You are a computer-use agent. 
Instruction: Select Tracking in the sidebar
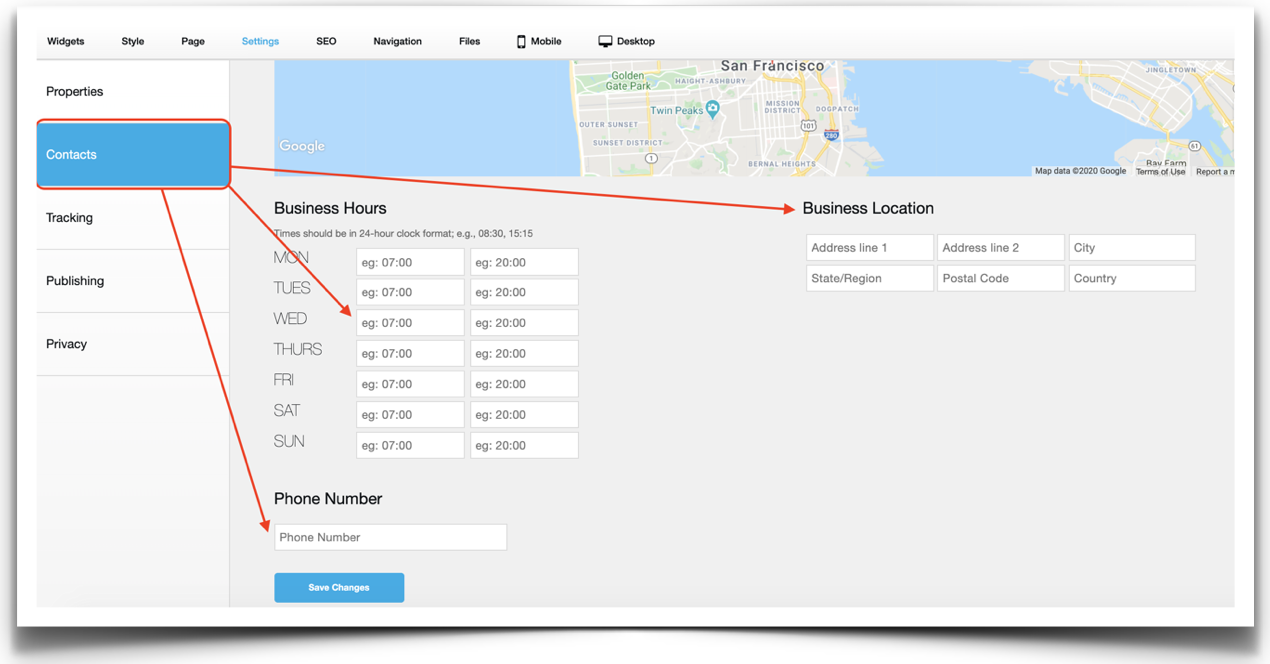click(x=69, y=218)
